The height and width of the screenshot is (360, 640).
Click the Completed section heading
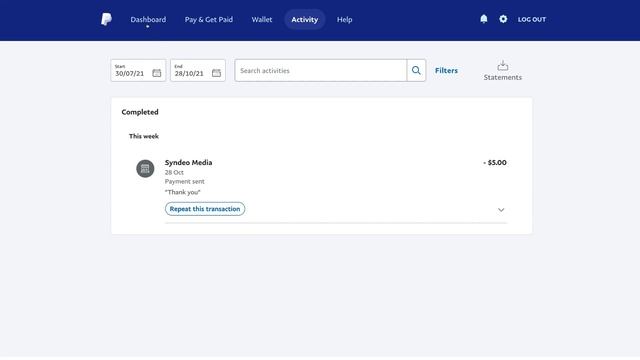[x=140, y=112]
